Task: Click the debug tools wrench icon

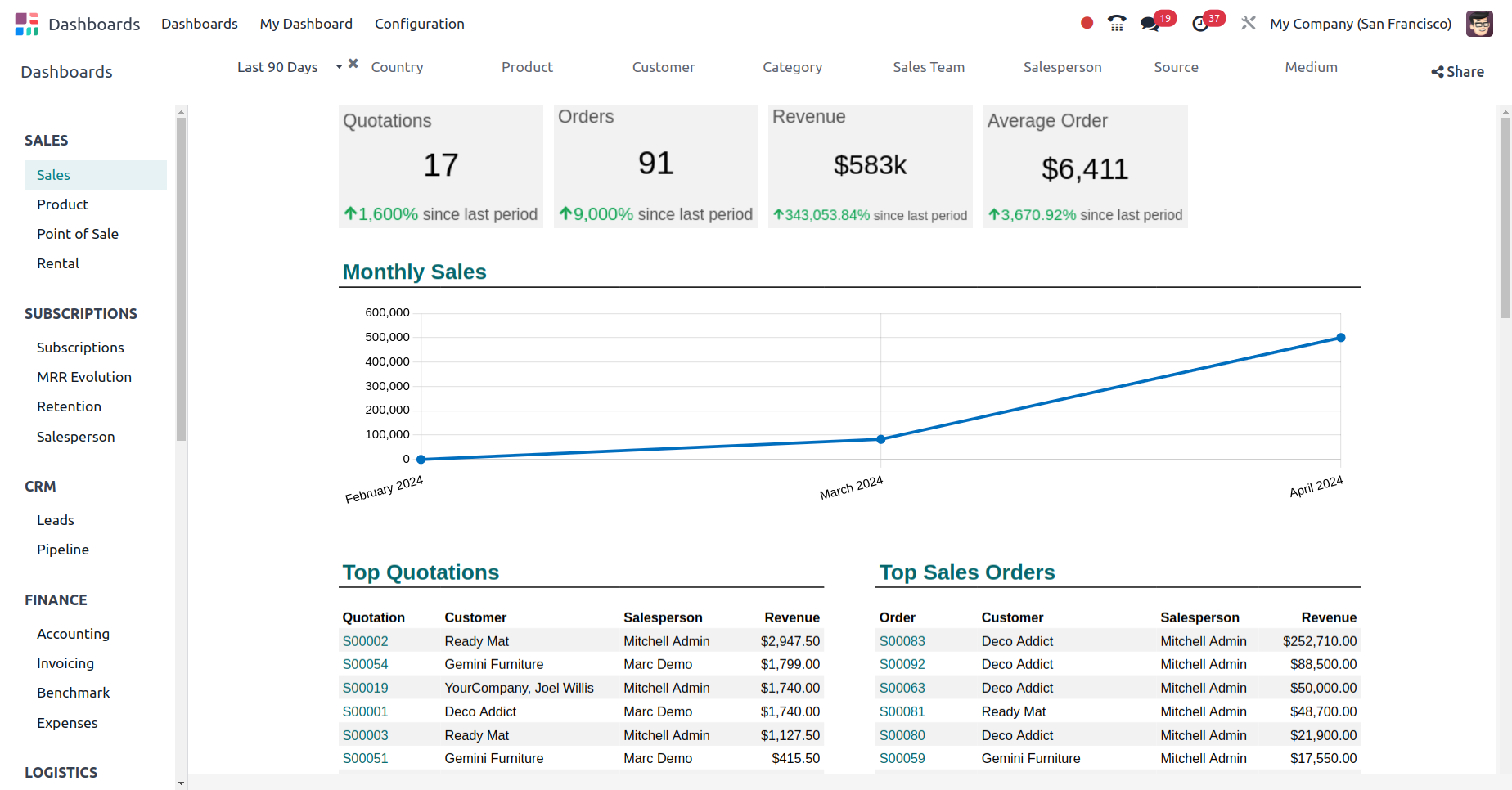Action: [1248, 23]
